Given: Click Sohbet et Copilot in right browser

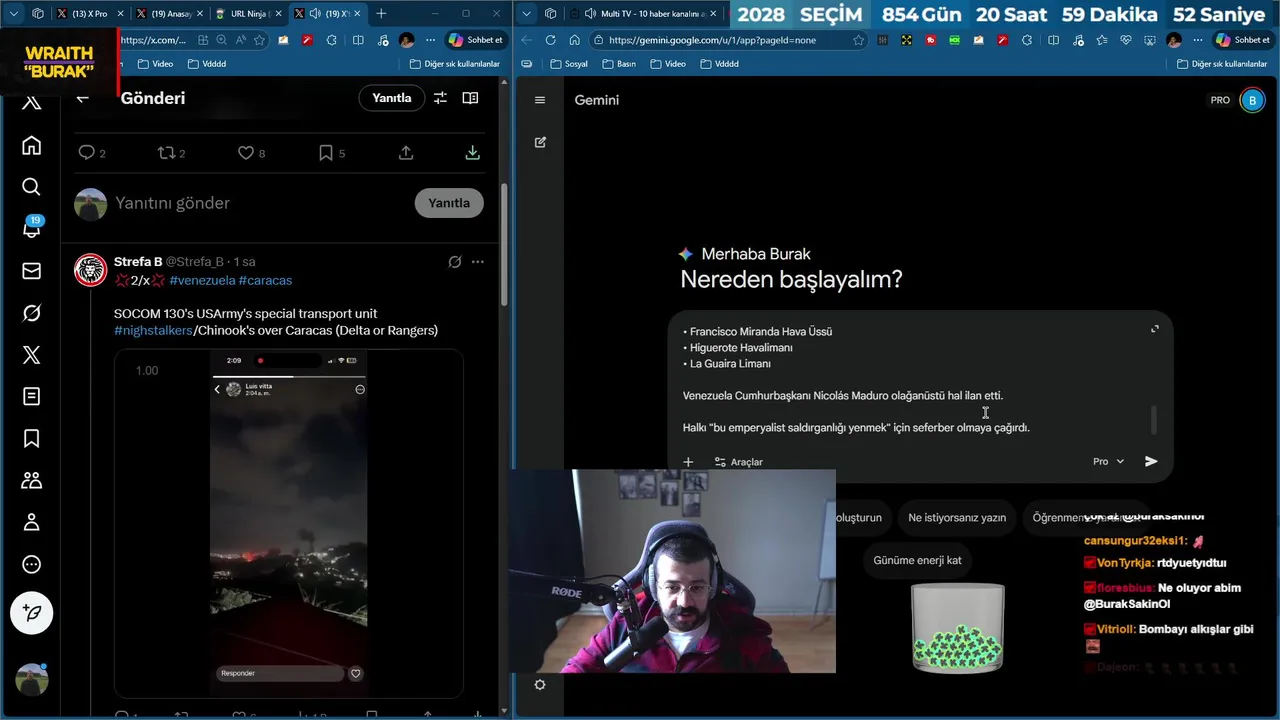Looking at the screenshot, I should tap(1242, 40).
